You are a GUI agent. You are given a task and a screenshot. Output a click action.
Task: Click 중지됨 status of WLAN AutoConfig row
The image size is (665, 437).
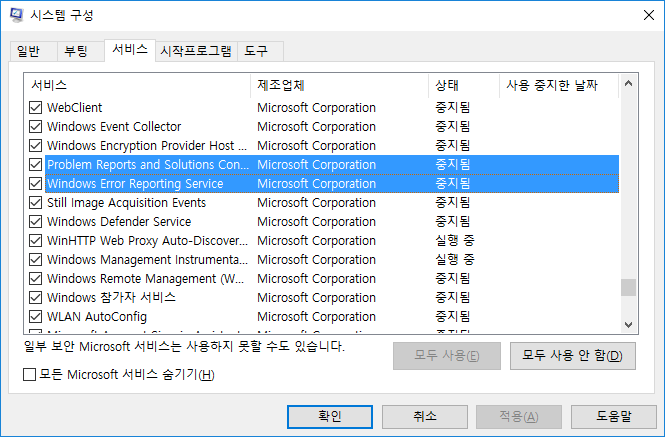[x=453, y=317]
